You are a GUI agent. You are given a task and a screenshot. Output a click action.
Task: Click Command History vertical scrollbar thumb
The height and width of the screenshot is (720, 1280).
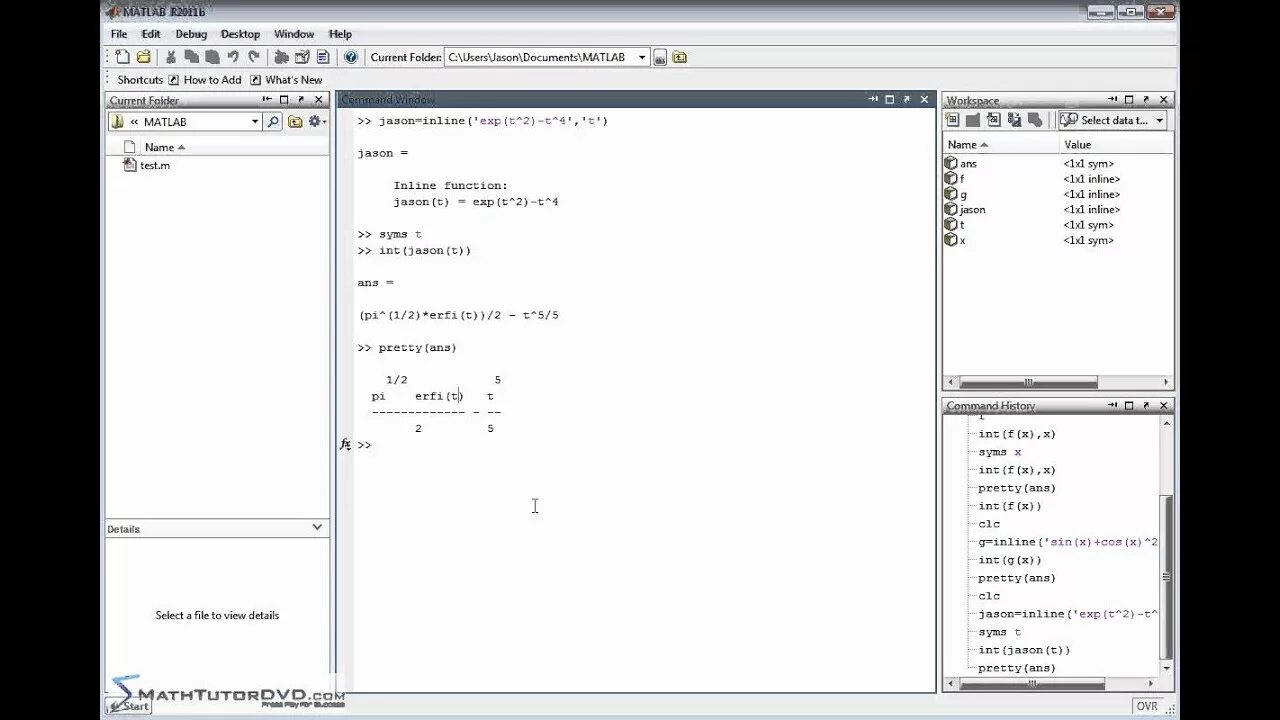tap(1167, 577)
